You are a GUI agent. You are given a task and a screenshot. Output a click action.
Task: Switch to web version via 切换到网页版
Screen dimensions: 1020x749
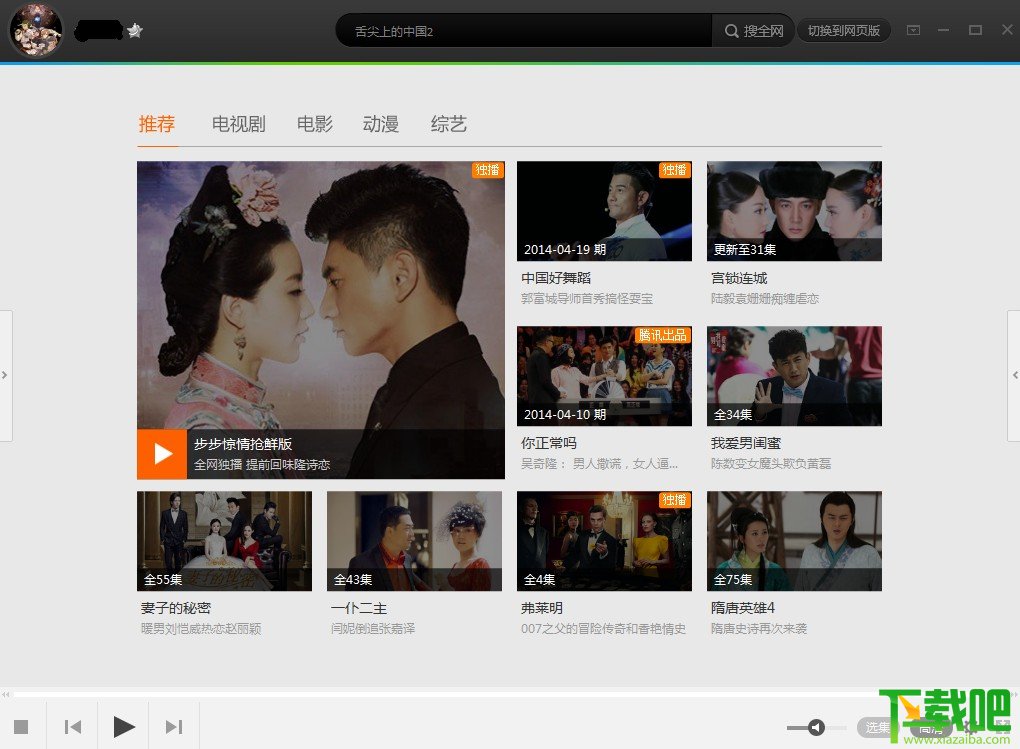[844, 31]
